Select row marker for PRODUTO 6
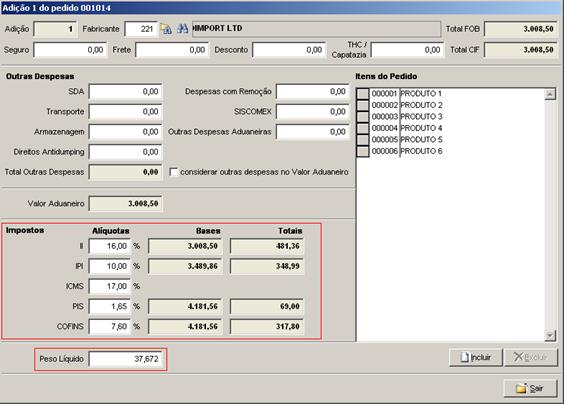The width and height of the screenshot is (564, 404). [x=363, y=151]
